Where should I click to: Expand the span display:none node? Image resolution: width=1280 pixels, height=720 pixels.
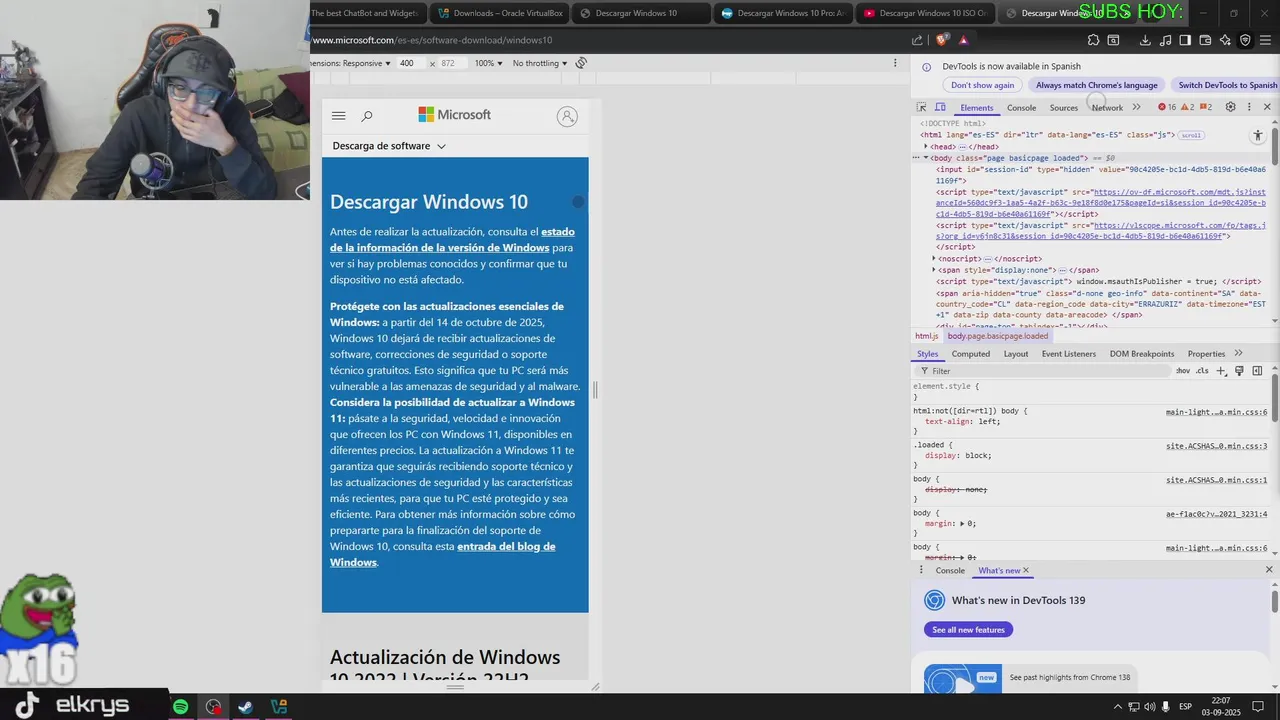(934, 270)
